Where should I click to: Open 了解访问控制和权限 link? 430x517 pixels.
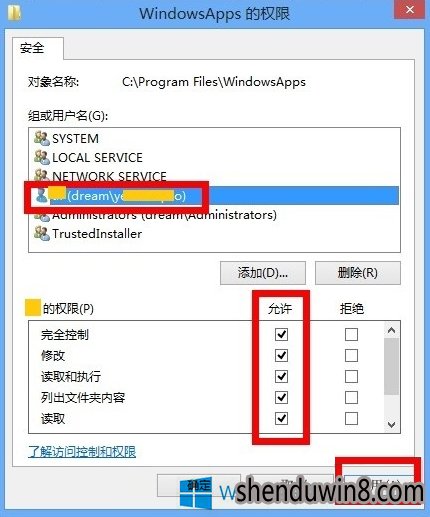82,452
